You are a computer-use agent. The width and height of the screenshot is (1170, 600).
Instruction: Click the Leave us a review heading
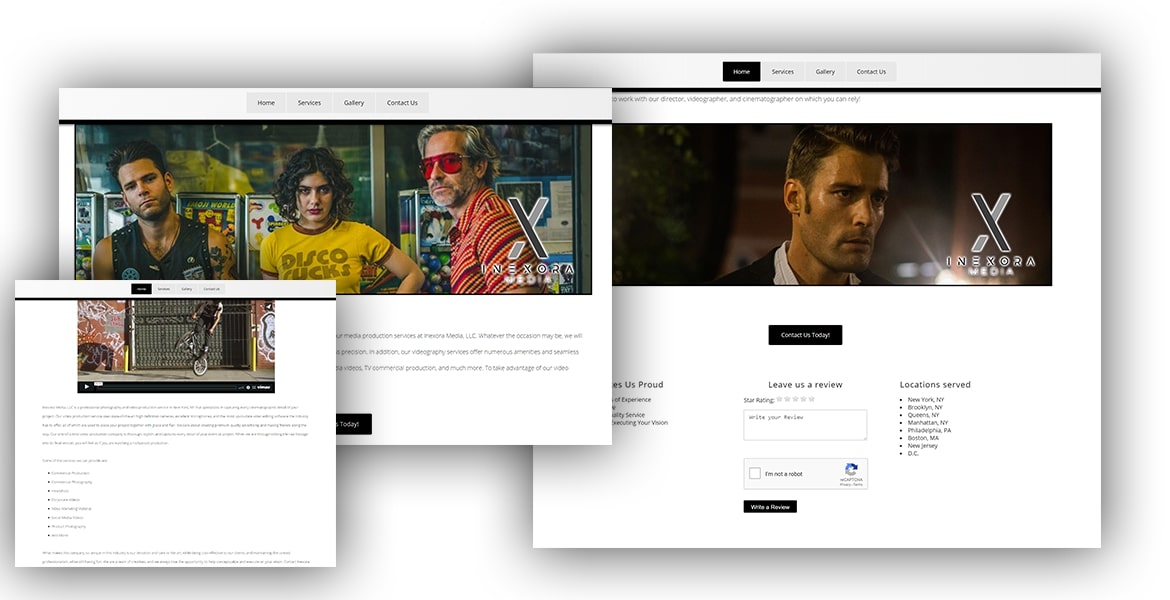(x=805, y=384)
